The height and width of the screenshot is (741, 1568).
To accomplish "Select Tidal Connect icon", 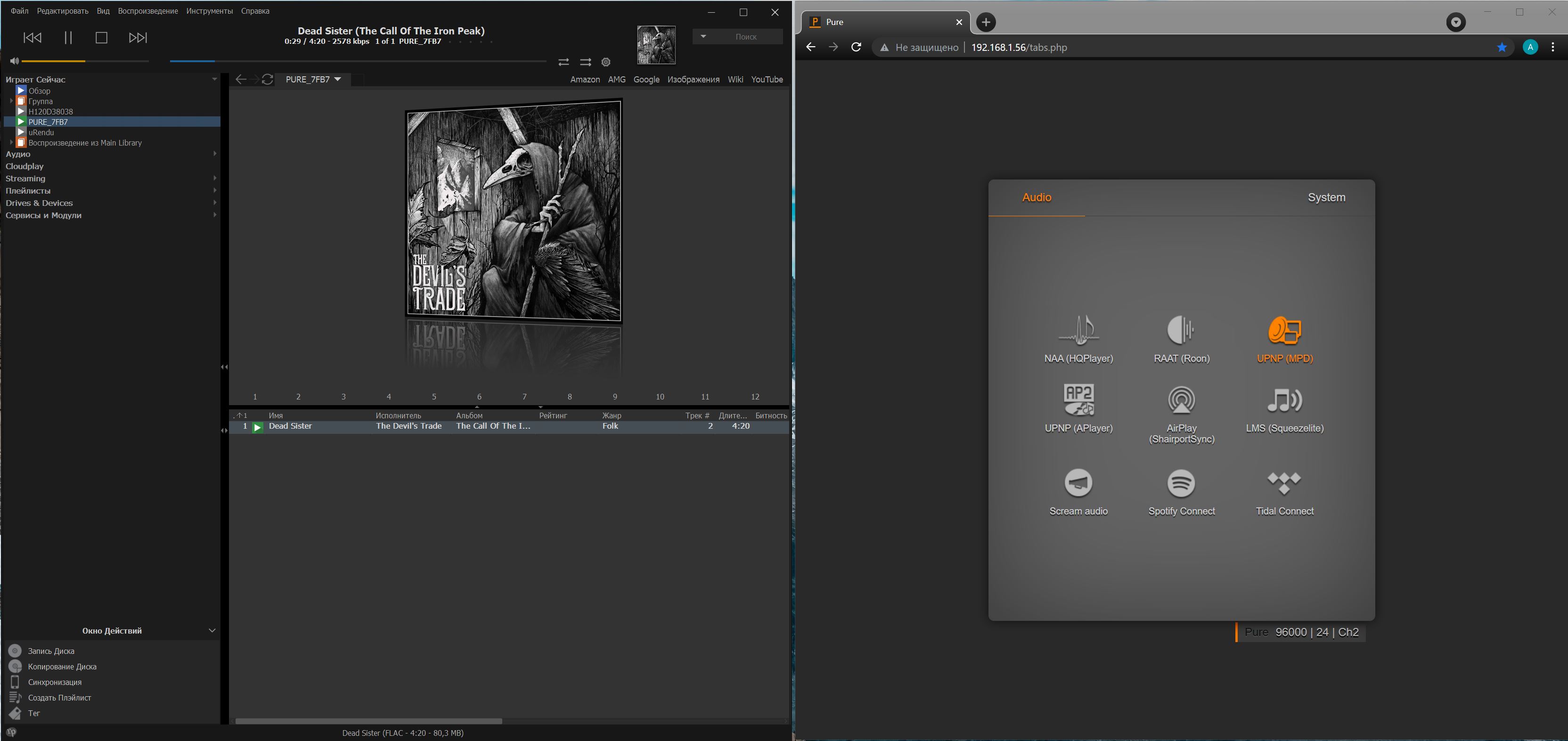I will (x=1284, y=483).
